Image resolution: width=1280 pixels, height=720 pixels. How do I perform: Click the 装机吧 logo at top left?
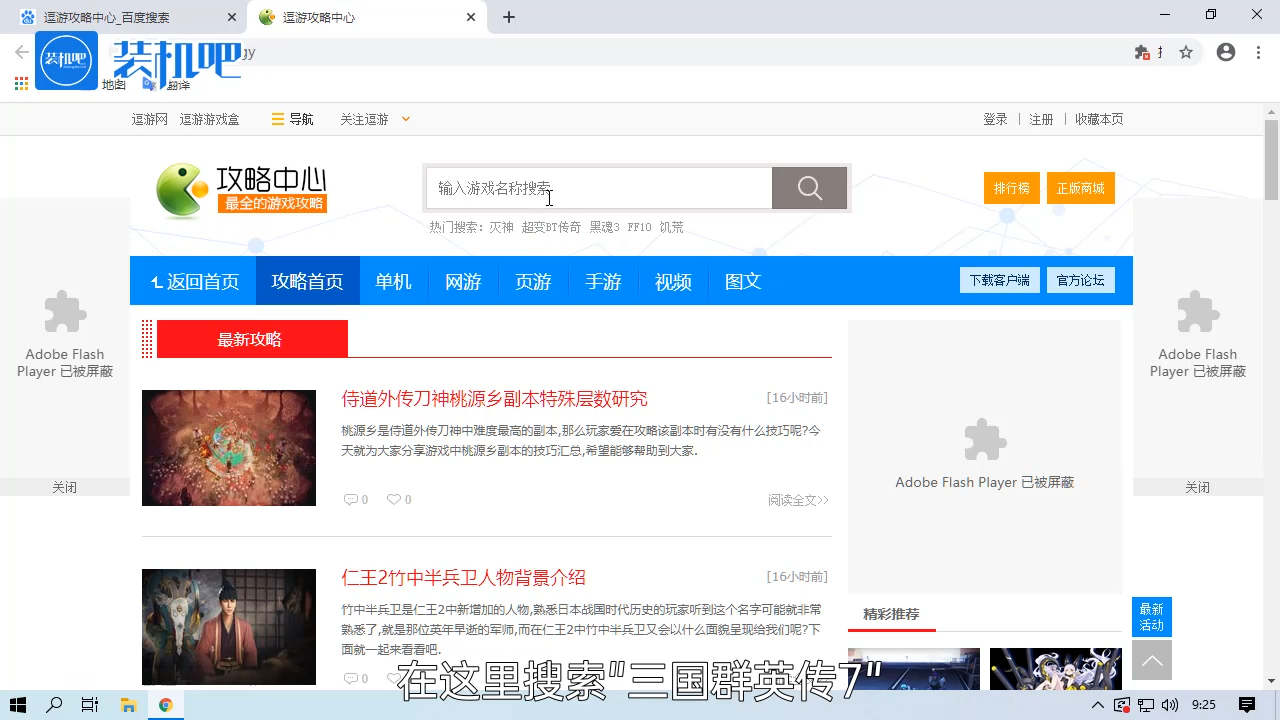(x=66, y=60)
